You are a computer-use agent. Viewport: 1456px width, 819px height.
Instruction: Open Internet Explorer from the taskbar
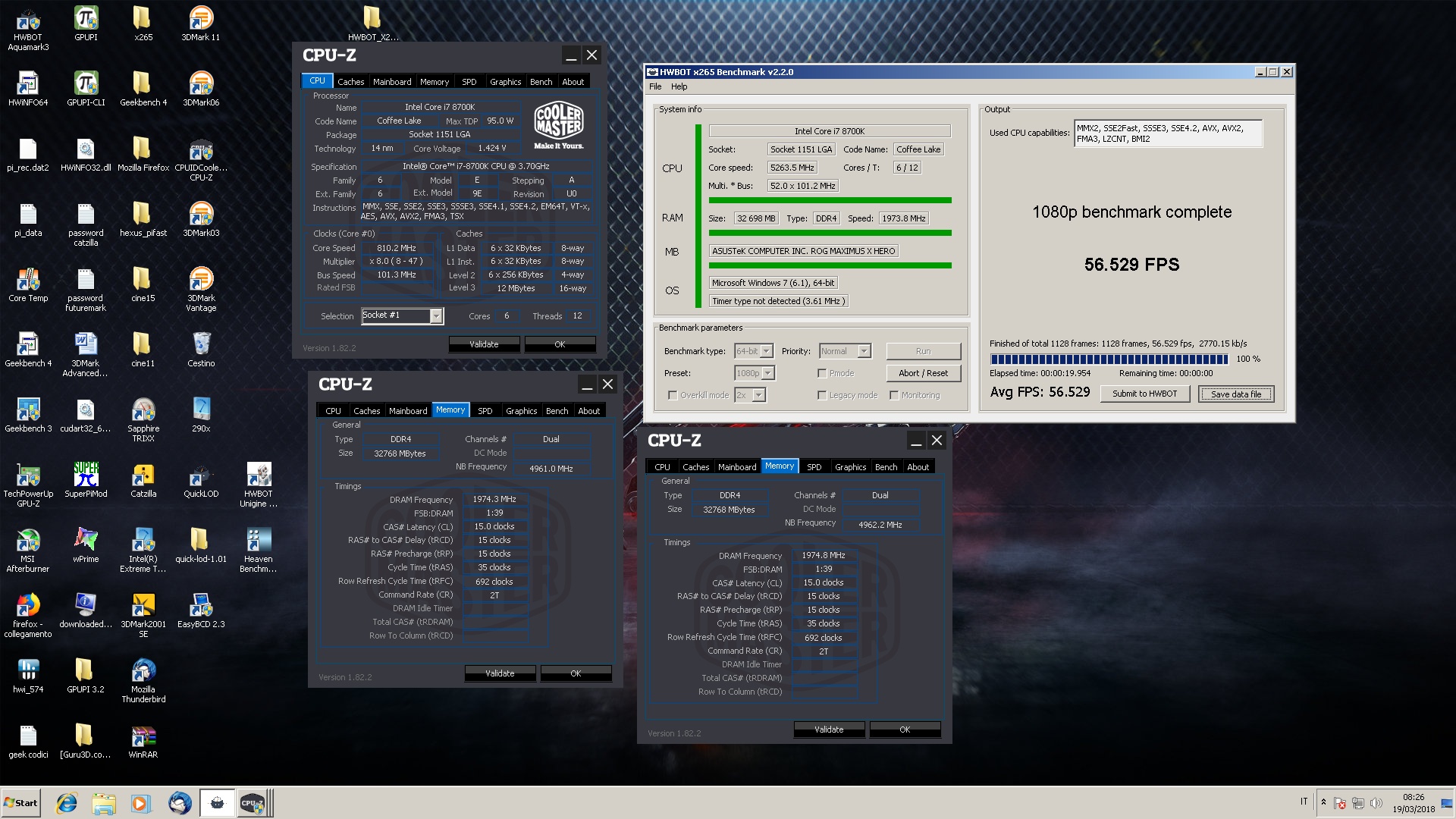pos(67,803)
